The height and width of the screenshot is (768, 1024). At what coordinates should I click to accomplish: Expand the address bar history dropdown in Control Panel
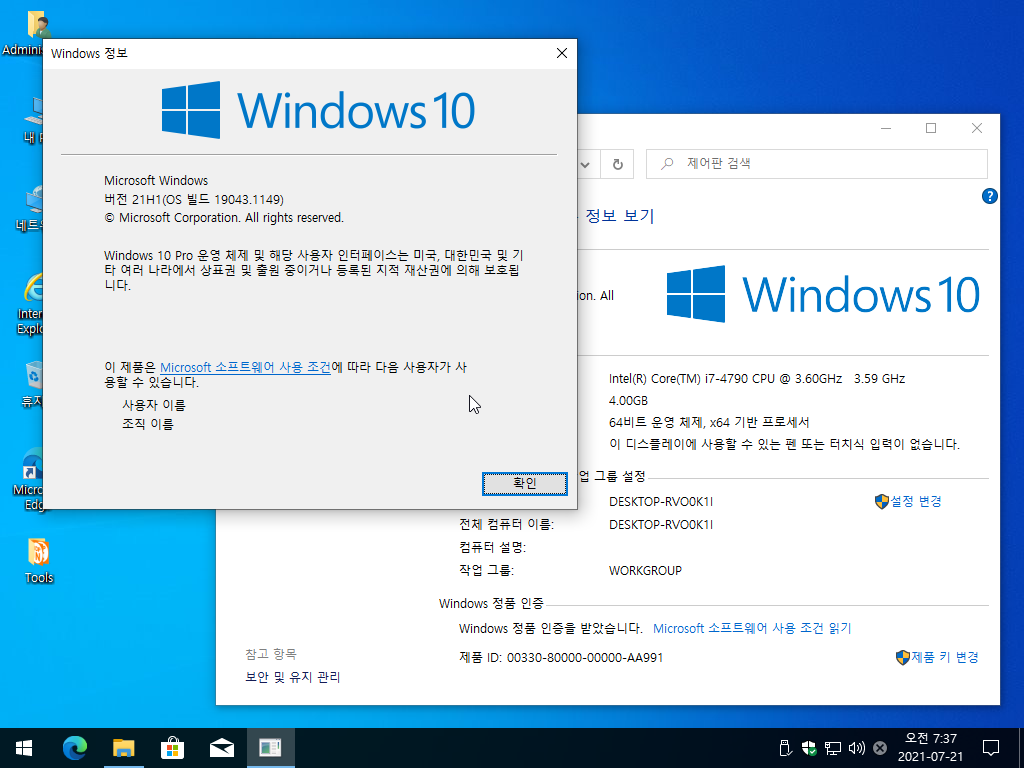[x=586, y=164]
